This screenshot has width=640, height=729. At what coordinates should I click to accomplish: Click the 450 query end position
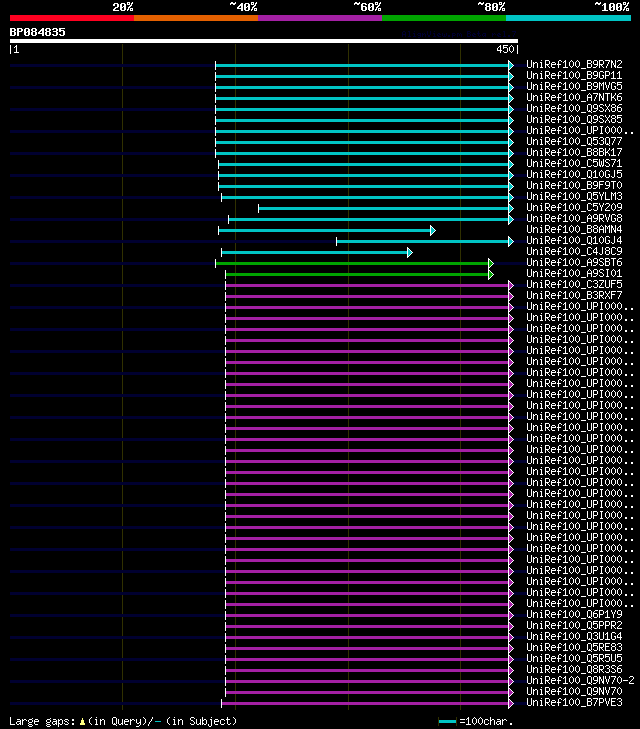505,49
